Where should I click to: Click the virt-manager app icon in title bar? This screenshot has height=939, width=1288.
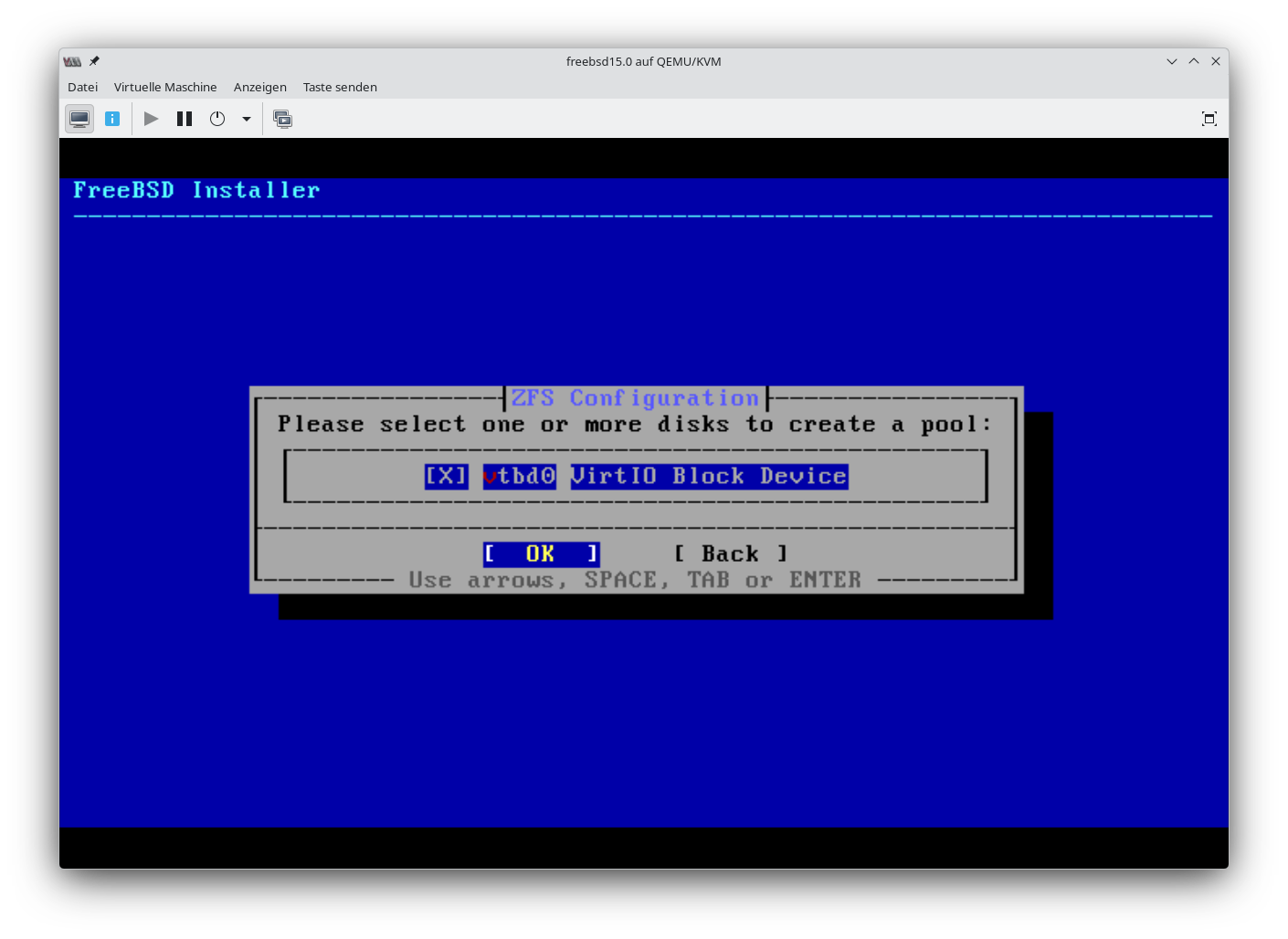point(72,61)
